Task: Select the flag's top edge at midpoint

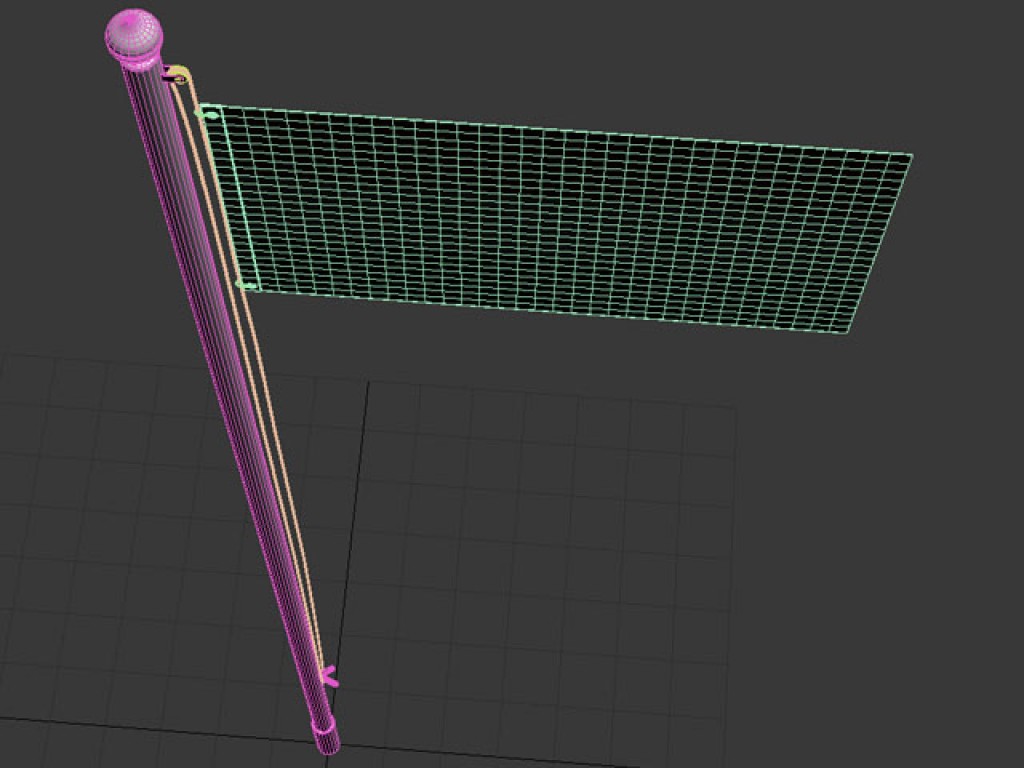Action: tap(560, 129)
